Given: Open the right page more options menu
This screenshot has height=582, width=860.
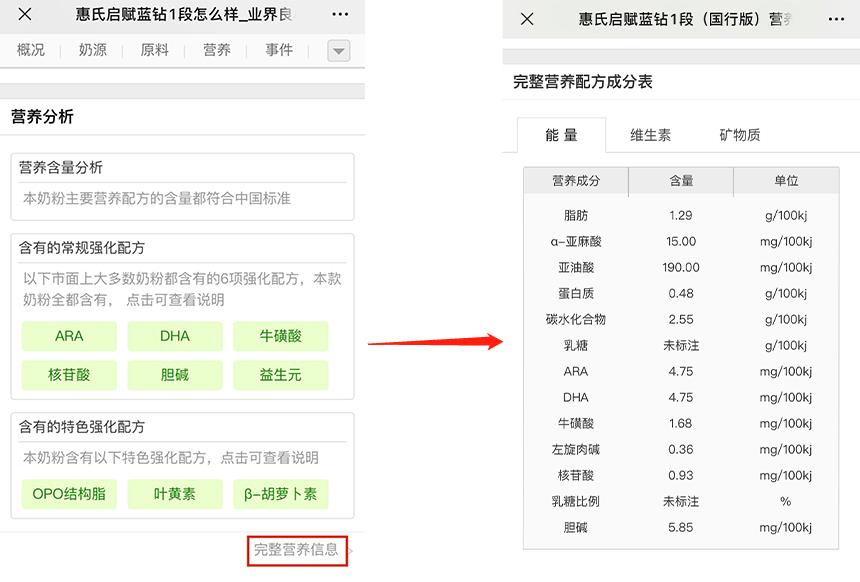Looking at the screenshot, I should [x=835, y=18].
